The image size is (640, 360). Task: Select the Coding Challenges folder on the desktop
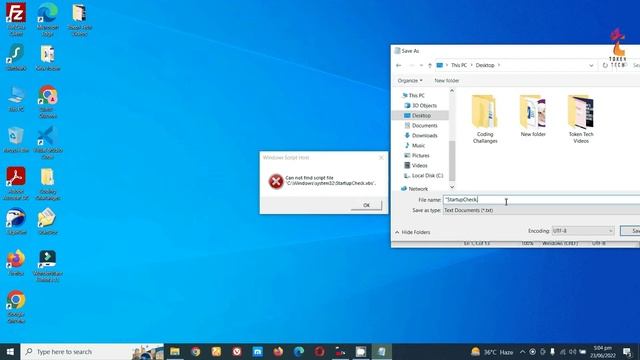click(48, 184)
